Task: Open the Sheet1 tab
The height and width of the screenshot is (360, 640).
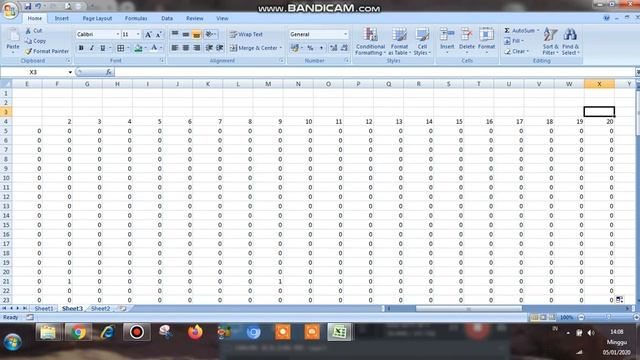Action: click(44, 309)
